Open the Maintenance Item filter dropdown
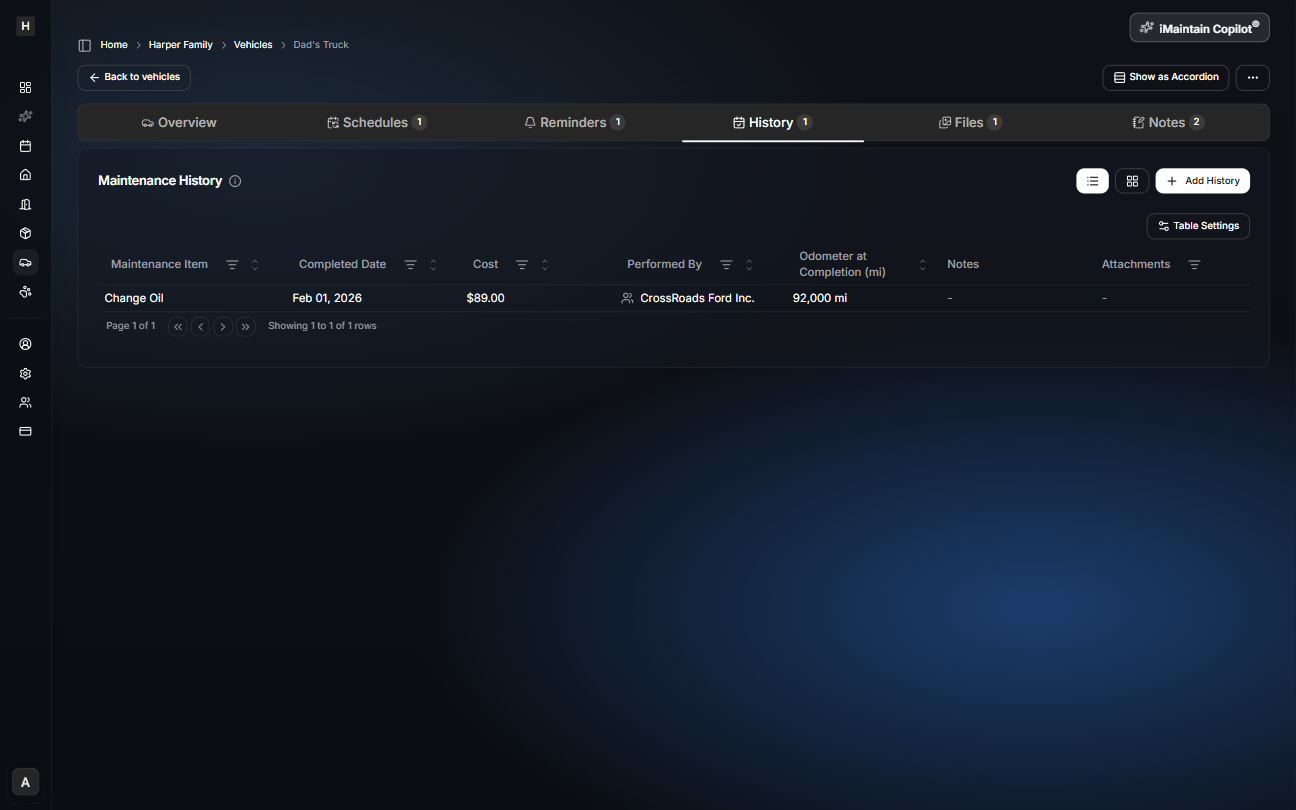This screenshot has height=810, width=1296. tap(232, 264)
